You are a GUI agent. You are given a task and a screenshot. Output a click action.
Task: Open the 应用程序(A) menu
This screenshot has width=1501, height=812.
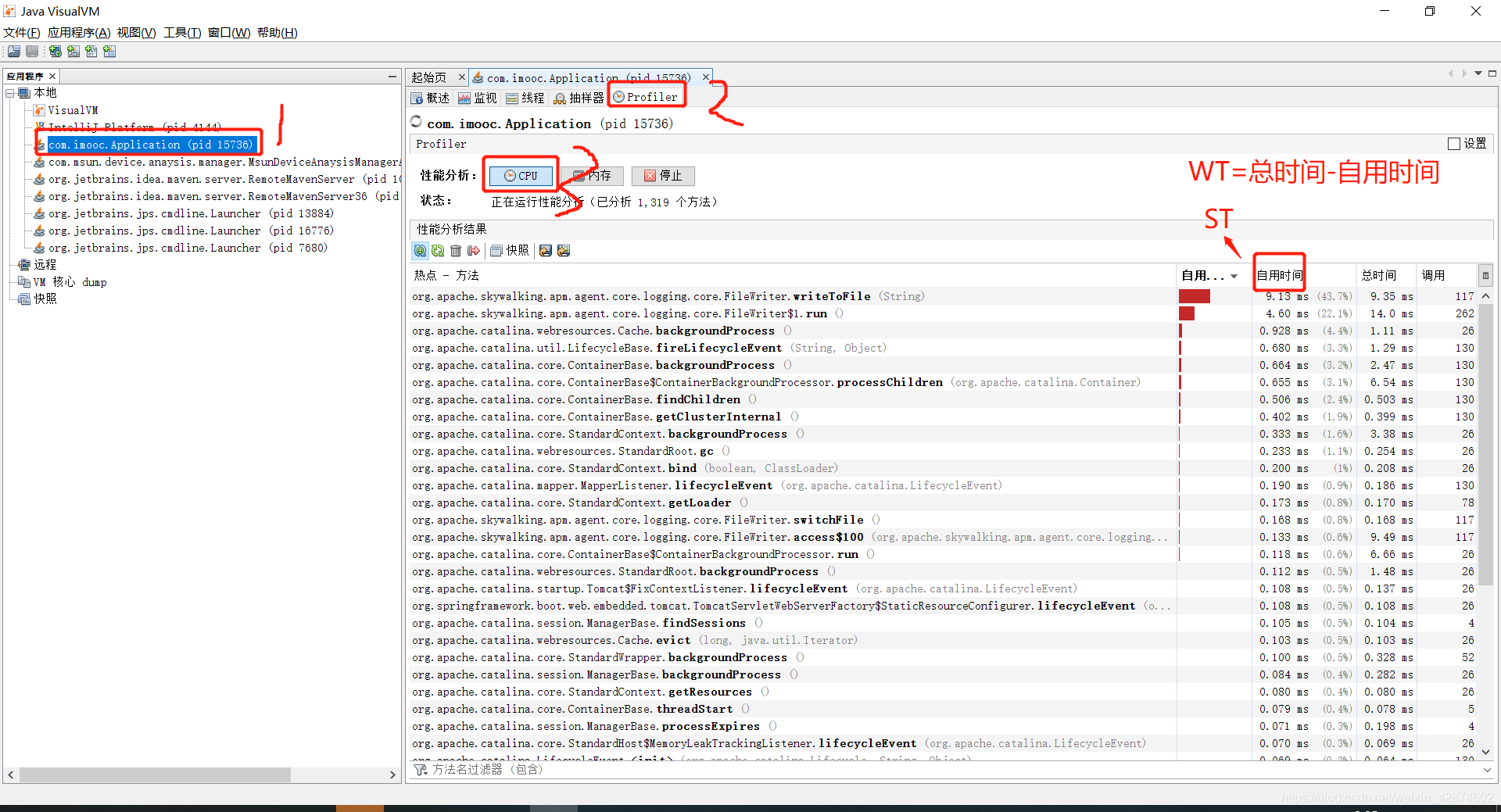pyautogui.click(x=79, y=33)
